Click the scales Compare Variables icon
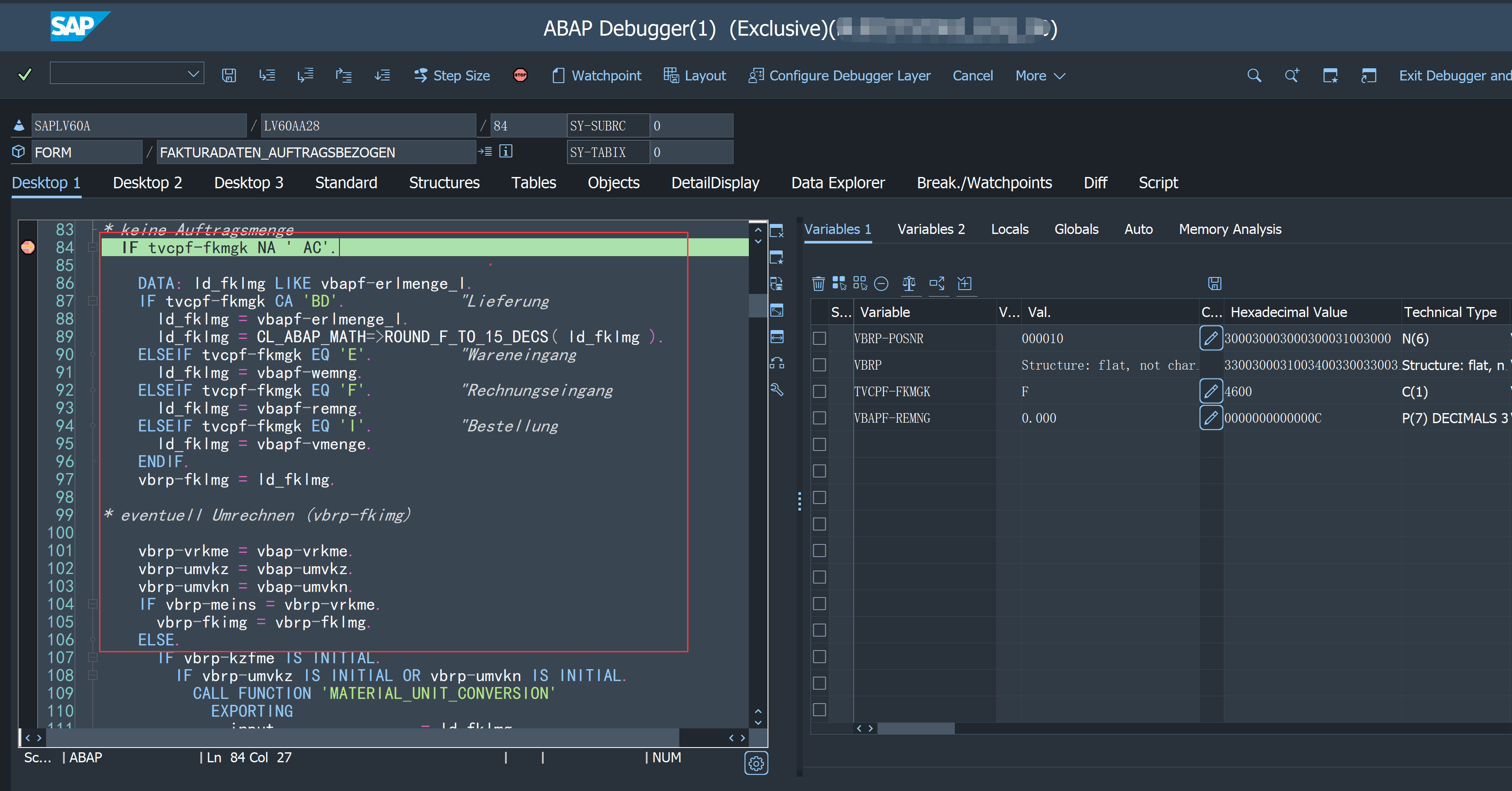Image resolution: width=1512 pixels, height=791 pixels. click(909, 284)
